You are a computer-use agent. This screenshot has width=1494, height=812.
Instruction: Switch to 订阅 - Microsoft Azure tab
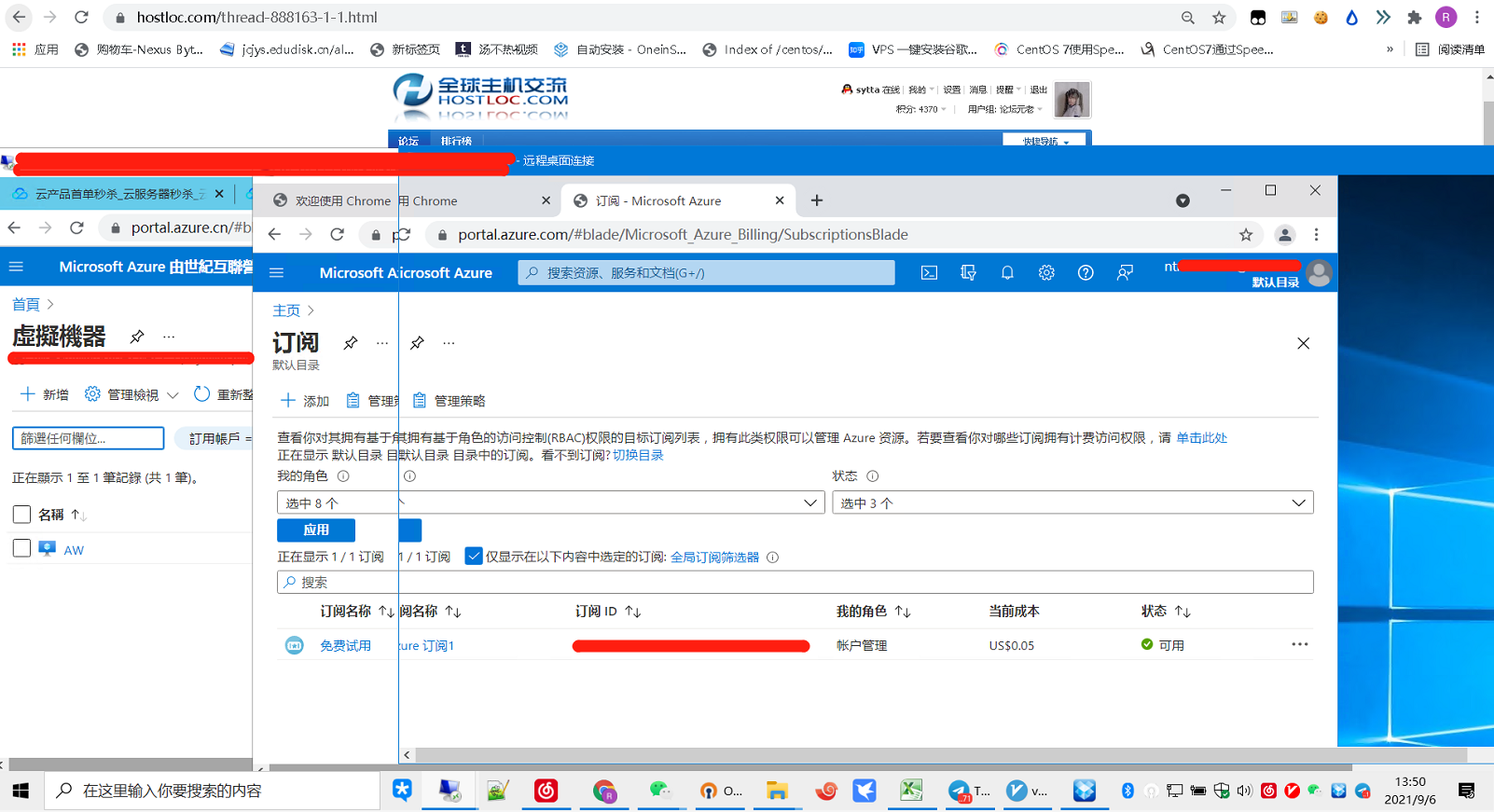pyautogui.click(x=671, y=201)
